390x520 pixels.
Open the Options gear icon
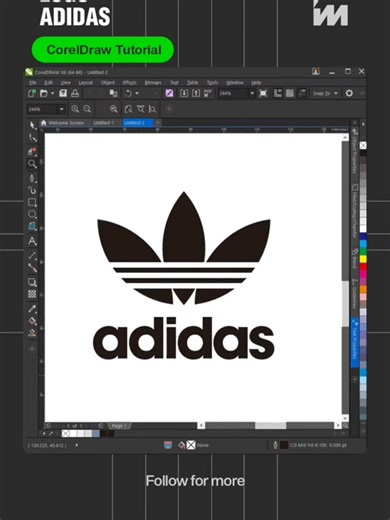pos(349,93)
